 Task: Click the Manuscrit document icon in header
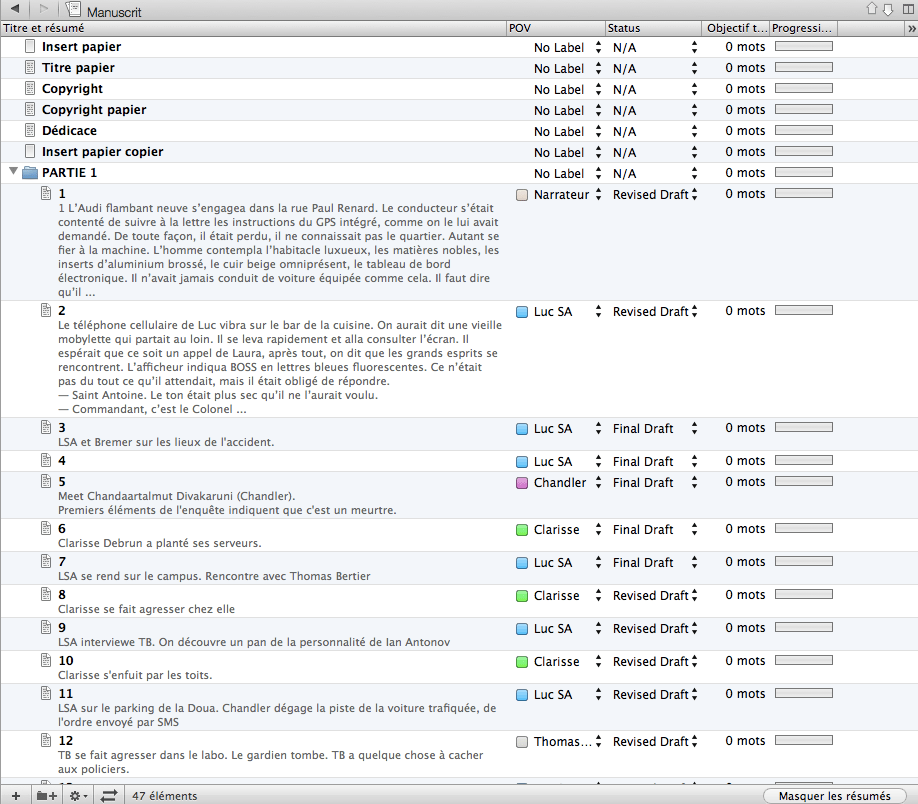74,9
